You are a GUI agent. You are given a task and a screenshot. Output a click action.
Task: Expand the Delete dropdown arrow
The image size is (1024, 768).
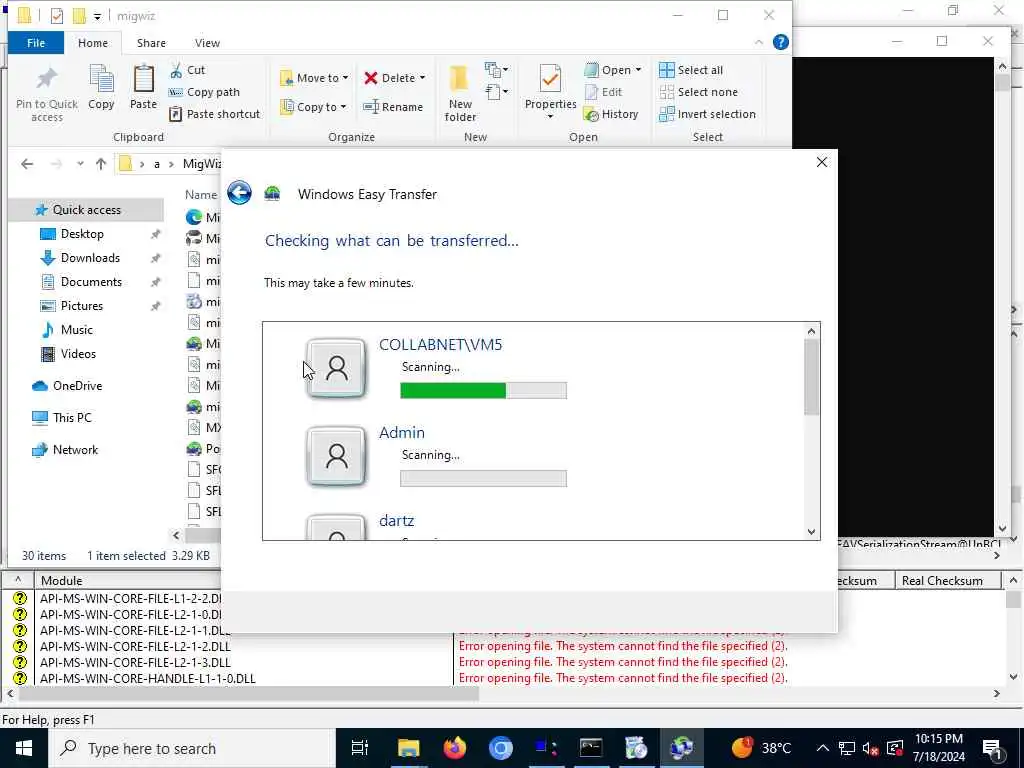click(x=423, y=78)
